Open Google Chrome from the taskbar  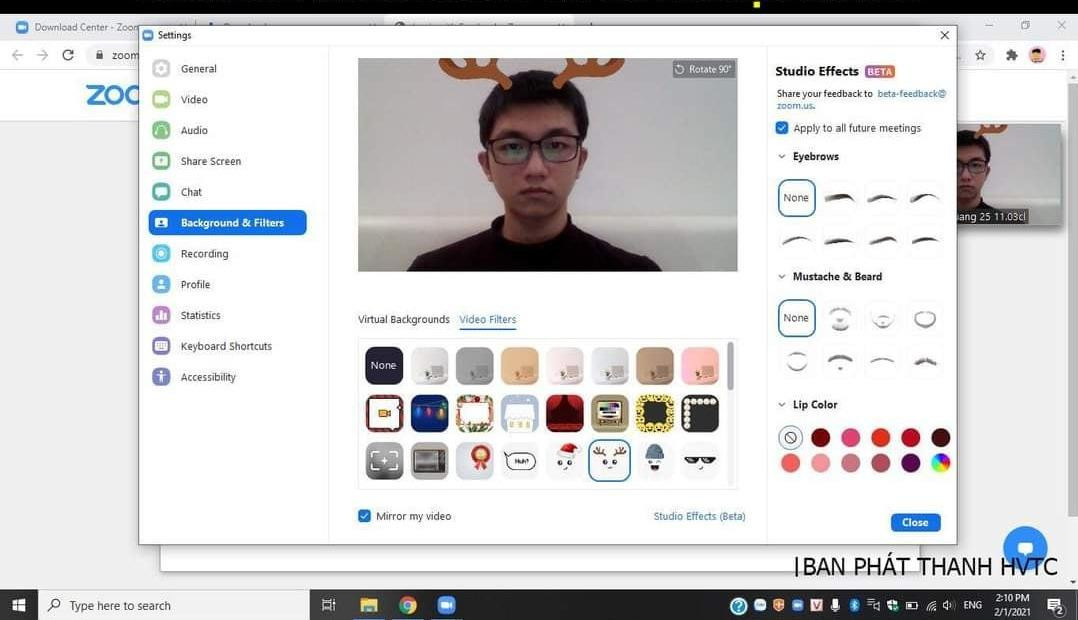point(406,605)
